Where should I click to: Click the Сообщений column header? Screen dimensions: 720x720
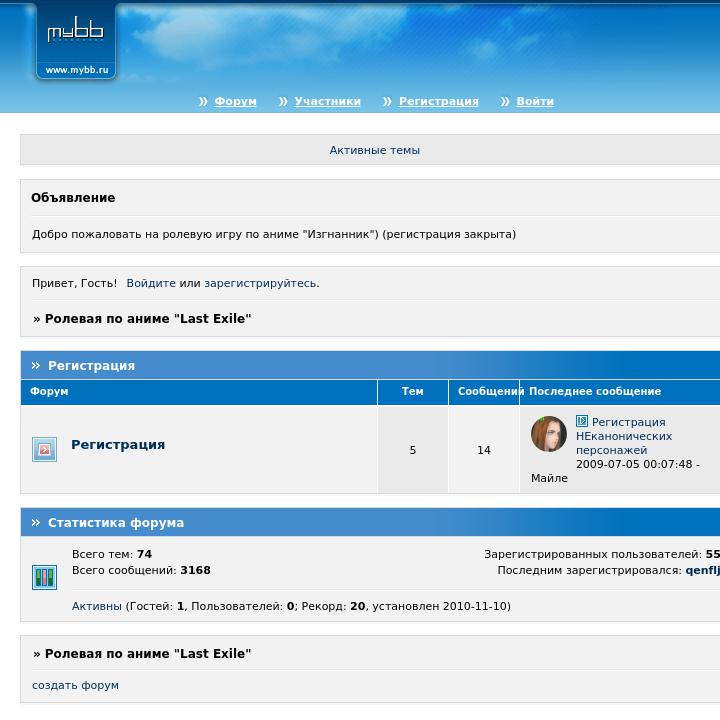(x=484, y=391)
